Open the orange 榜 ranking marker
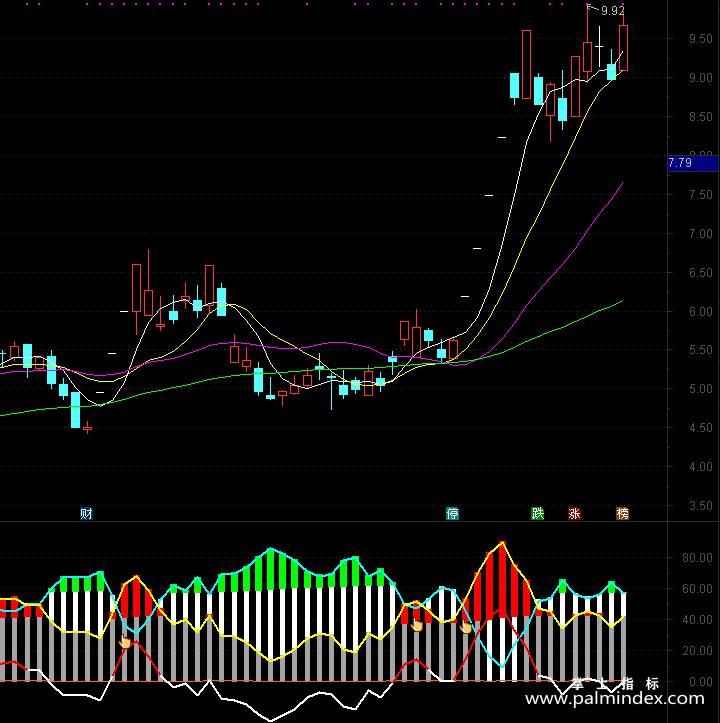The width and height of the screenshot is (720, 723). (623, 513)
